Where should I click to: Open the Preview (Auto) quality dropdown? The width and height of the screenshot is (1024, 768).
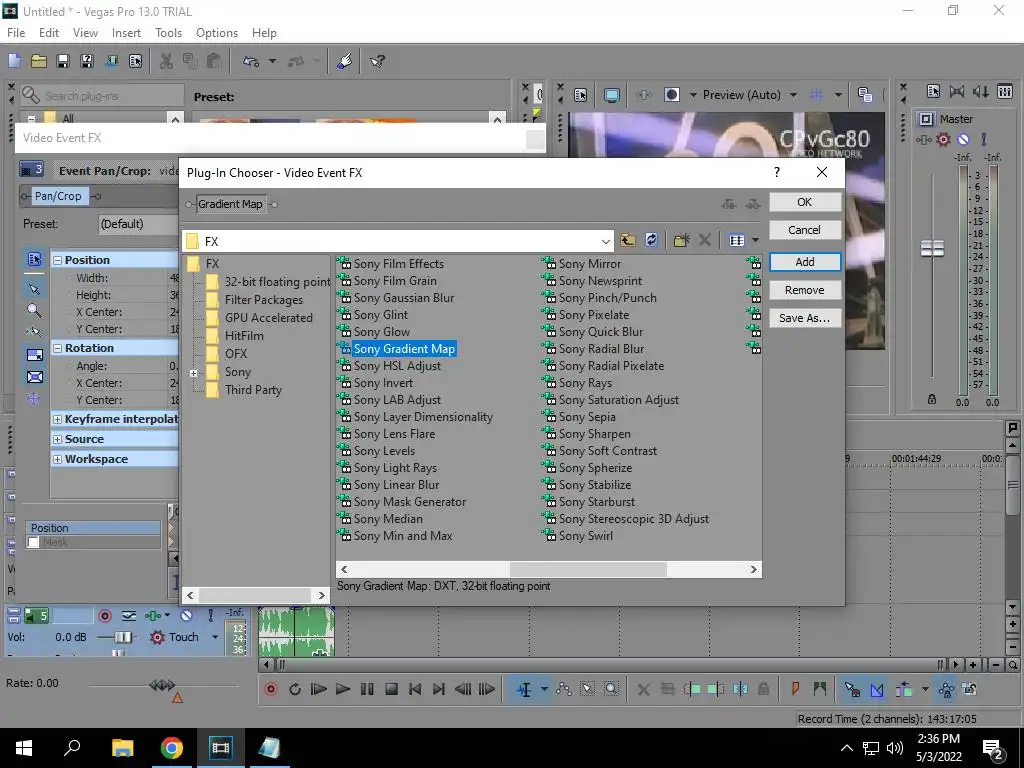coord(793,95)
